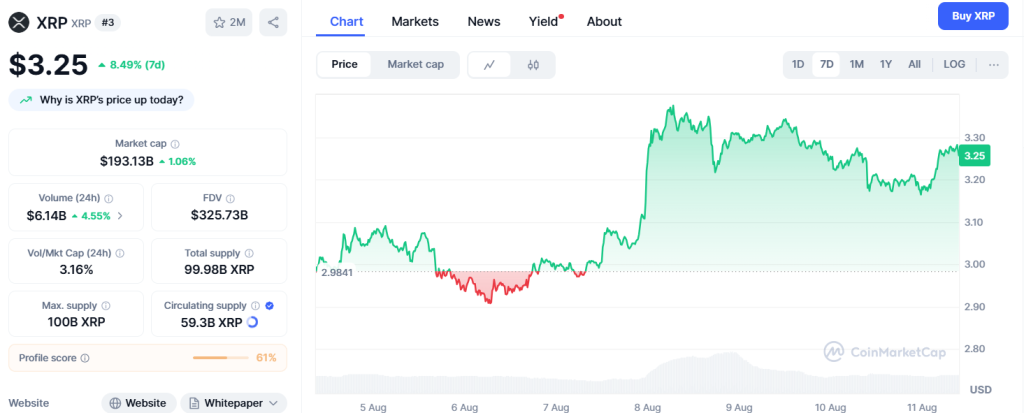This screenshot has width=1024, height=413.
Task: Set chart timeframe to 1M
Action: click(x=857, y=65)
